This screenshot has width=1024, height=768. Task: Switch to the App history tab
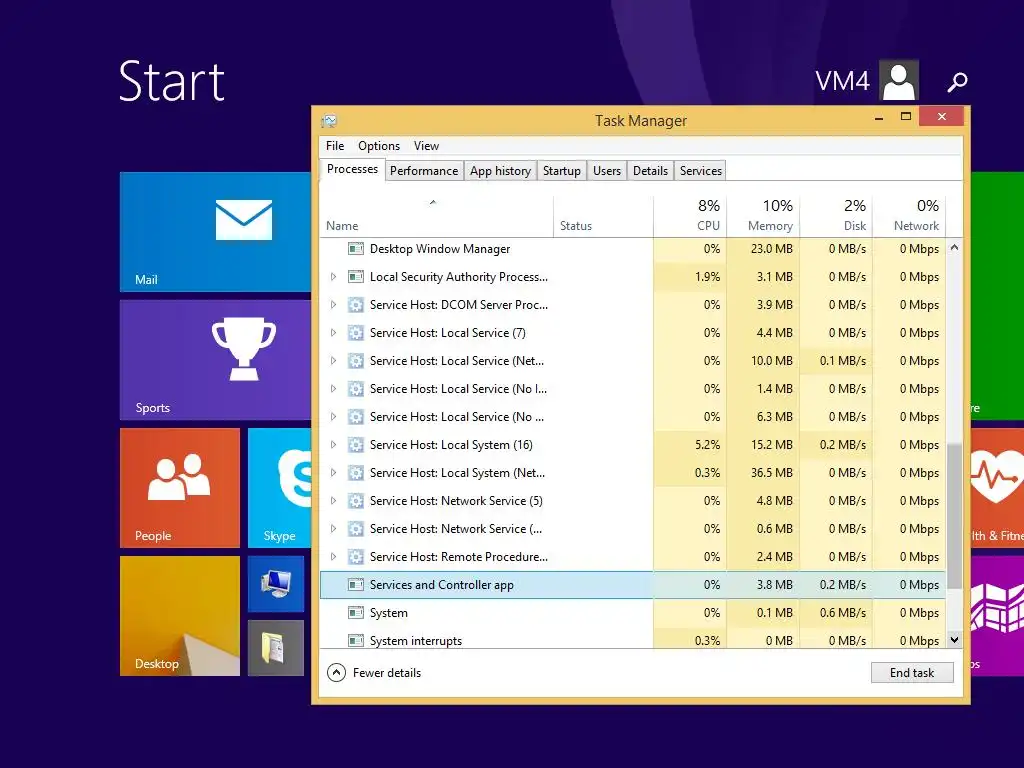pos(500,170)
